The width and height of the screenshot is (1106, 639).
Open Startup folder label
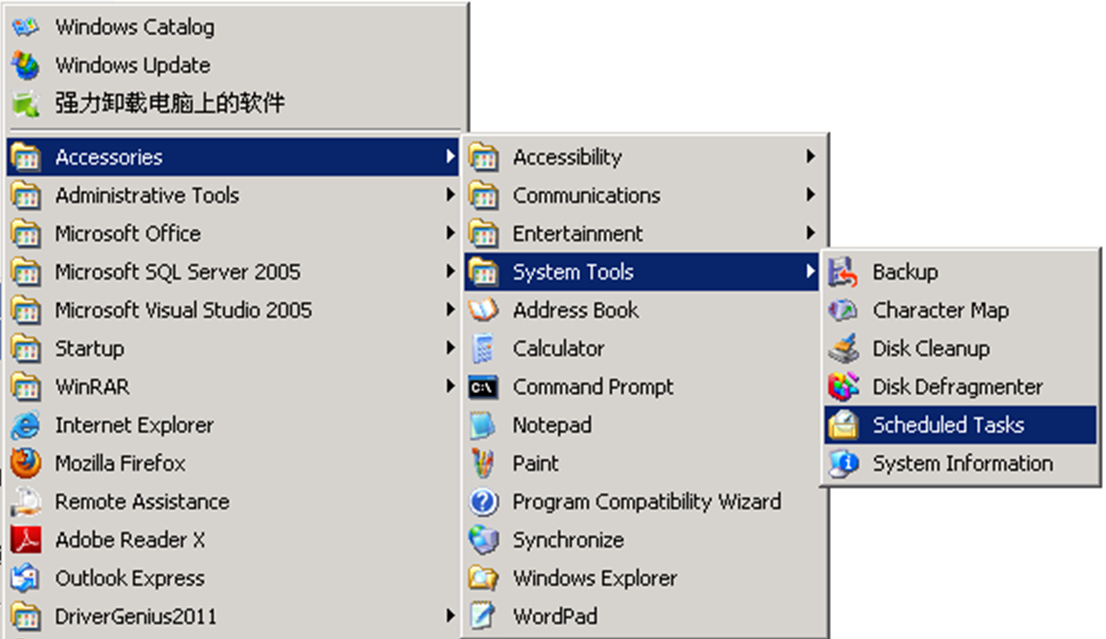[x=90, y=348]
